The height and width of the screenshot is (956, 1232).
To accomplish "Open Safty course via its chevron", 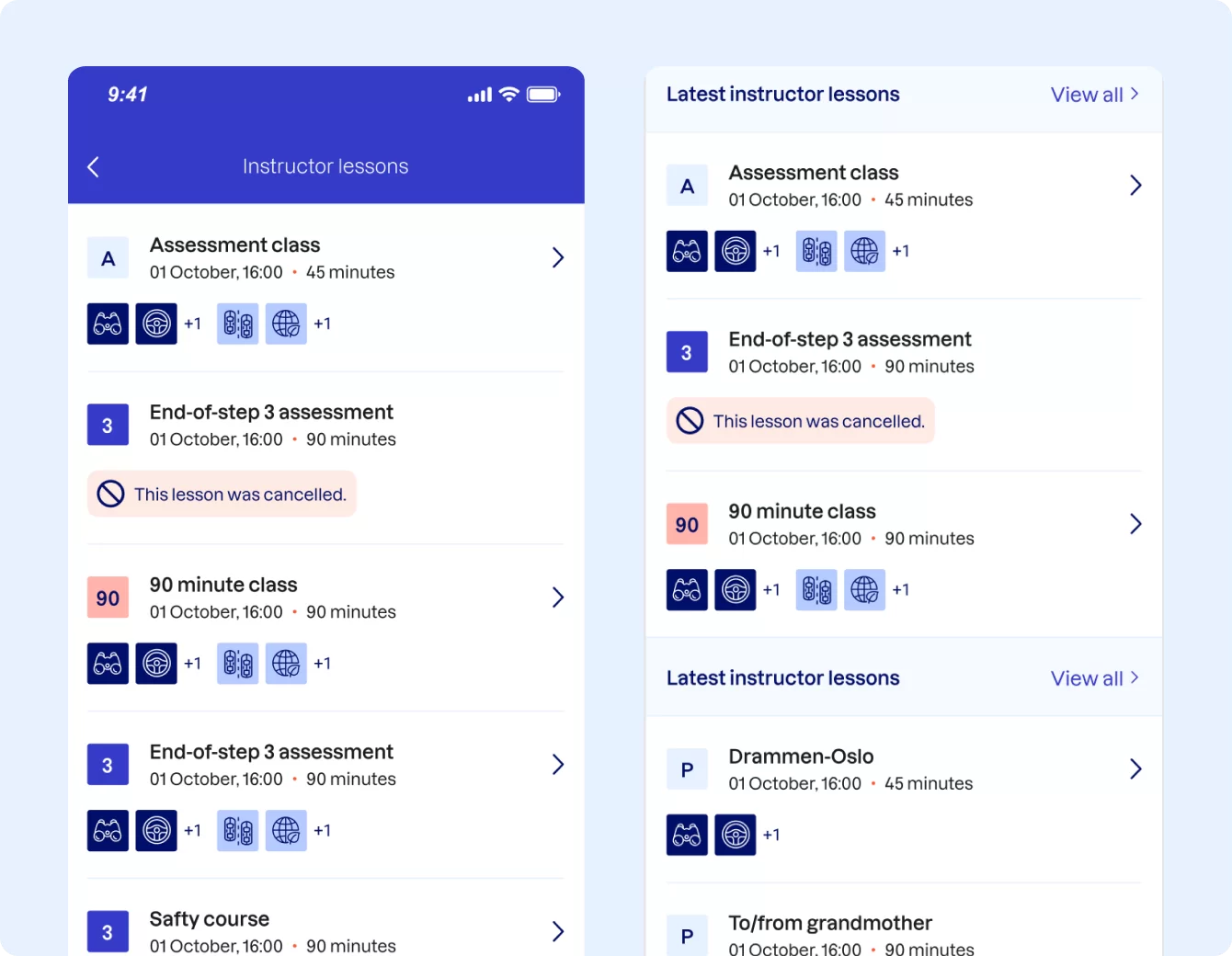I will pyautogui.click(x=557, y=931).
